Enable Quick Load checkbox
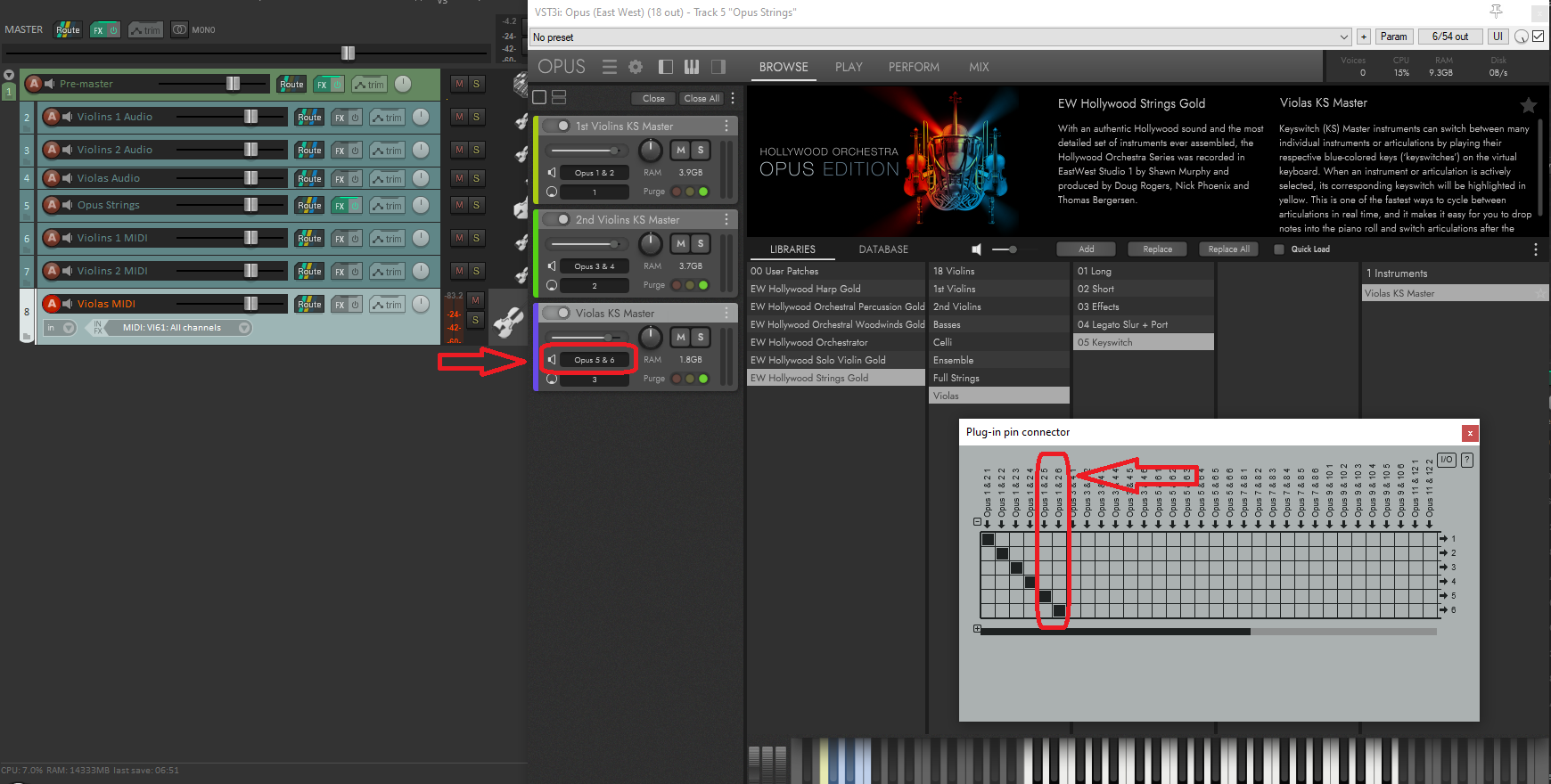The height and width of the screenshot is (784, 1551). click(x=1279, y=249)
